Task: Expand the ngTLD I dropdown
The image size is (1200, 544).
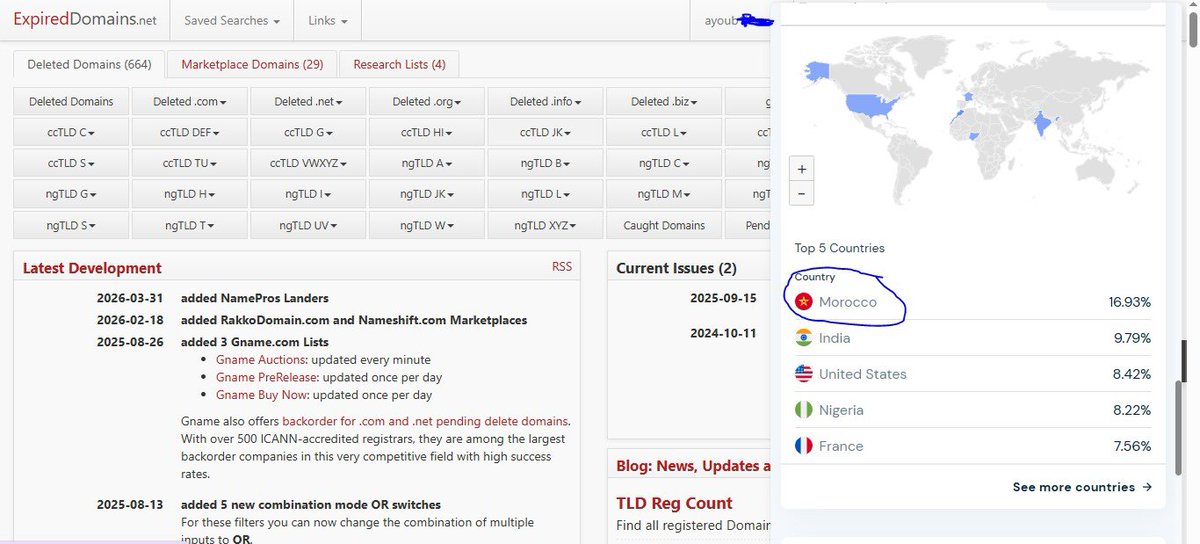Action: click(308, 194)
